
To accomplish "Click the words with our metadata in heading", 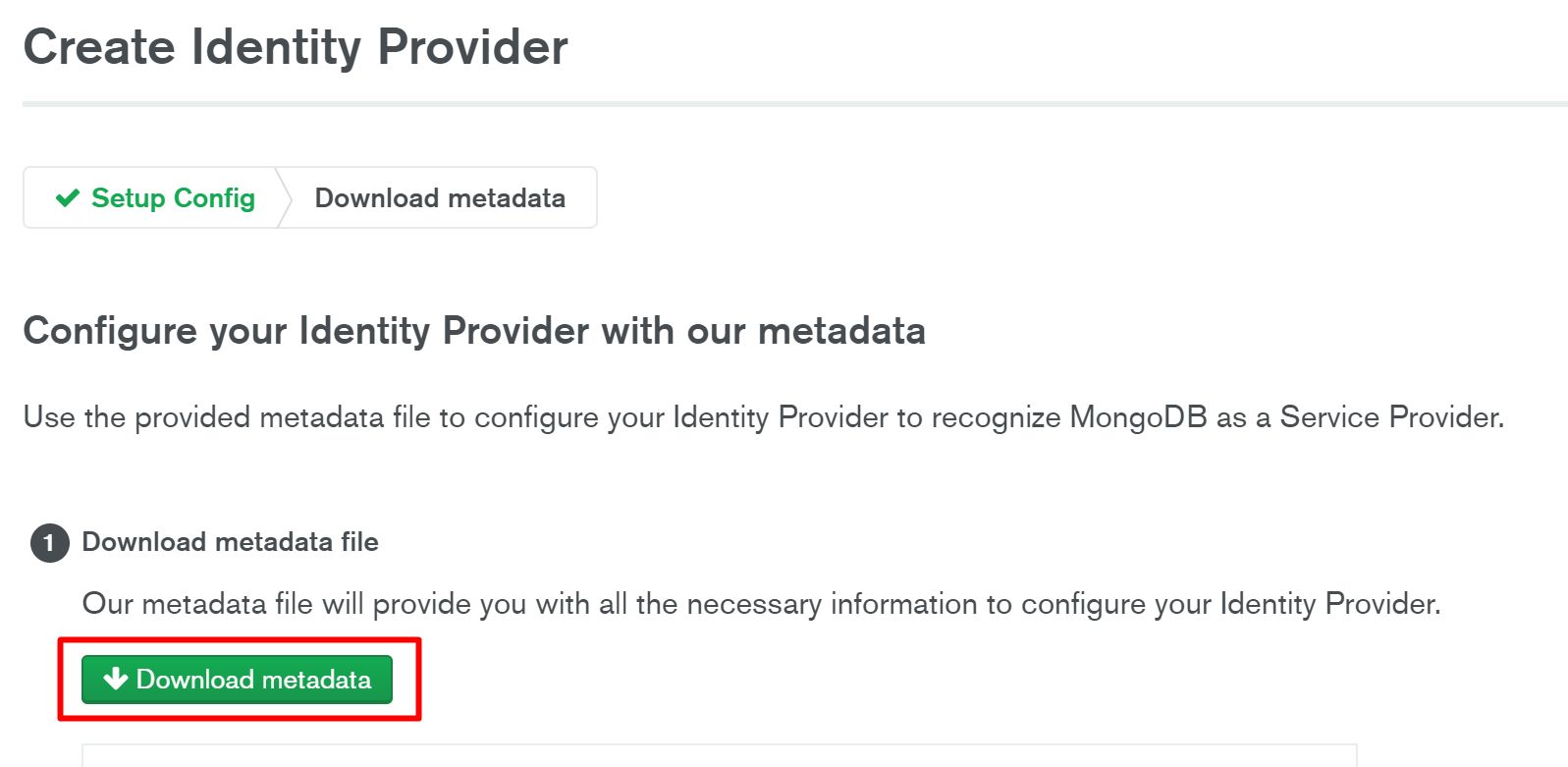I will pos(763,331).
